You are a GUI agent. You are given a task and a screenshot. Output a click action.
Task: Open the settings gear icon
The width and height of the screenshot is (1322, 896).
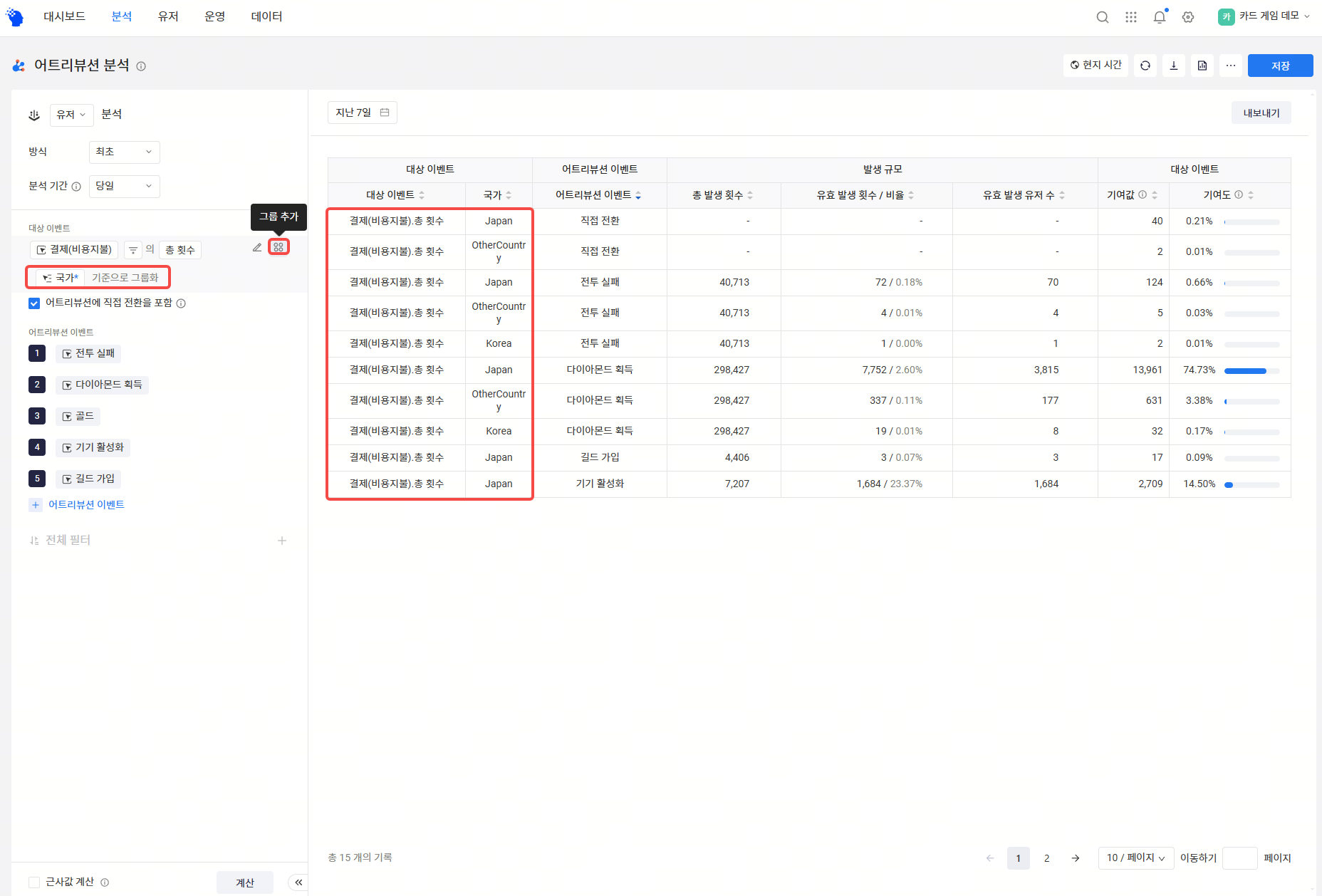(1188, 17)
